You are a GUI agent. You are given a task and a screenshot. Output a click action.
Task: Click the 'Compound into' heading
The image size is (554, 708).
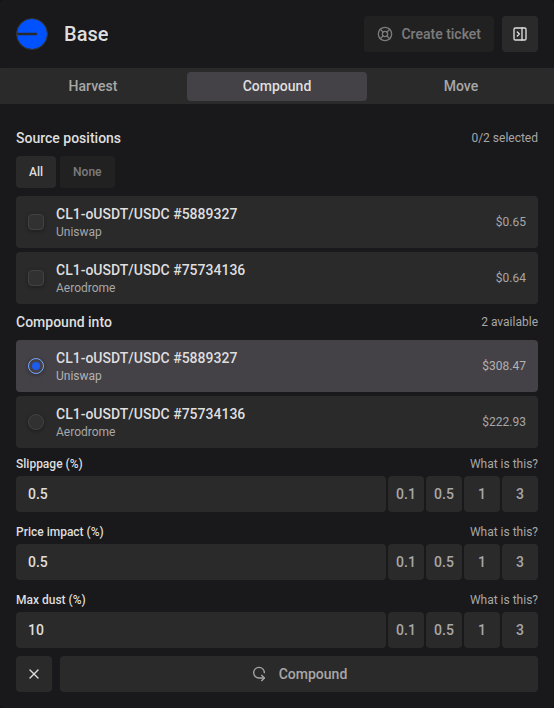[64, 322]
